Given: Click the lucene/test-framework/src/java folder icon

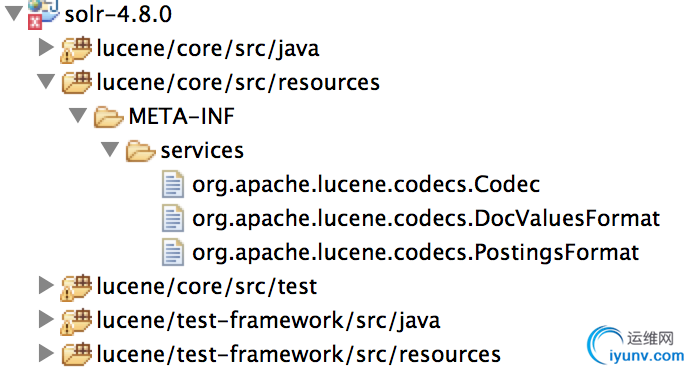Looking at the screenshot, I should pos(76,321).
